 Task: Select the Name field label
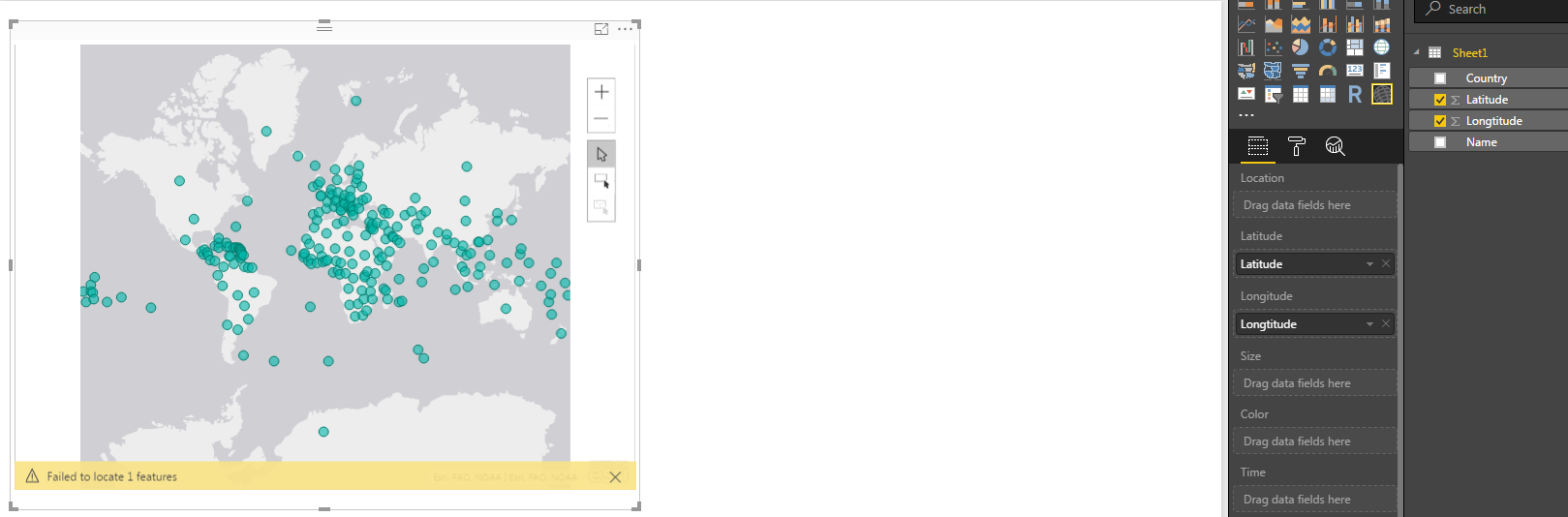click(x=1482, y=142)
